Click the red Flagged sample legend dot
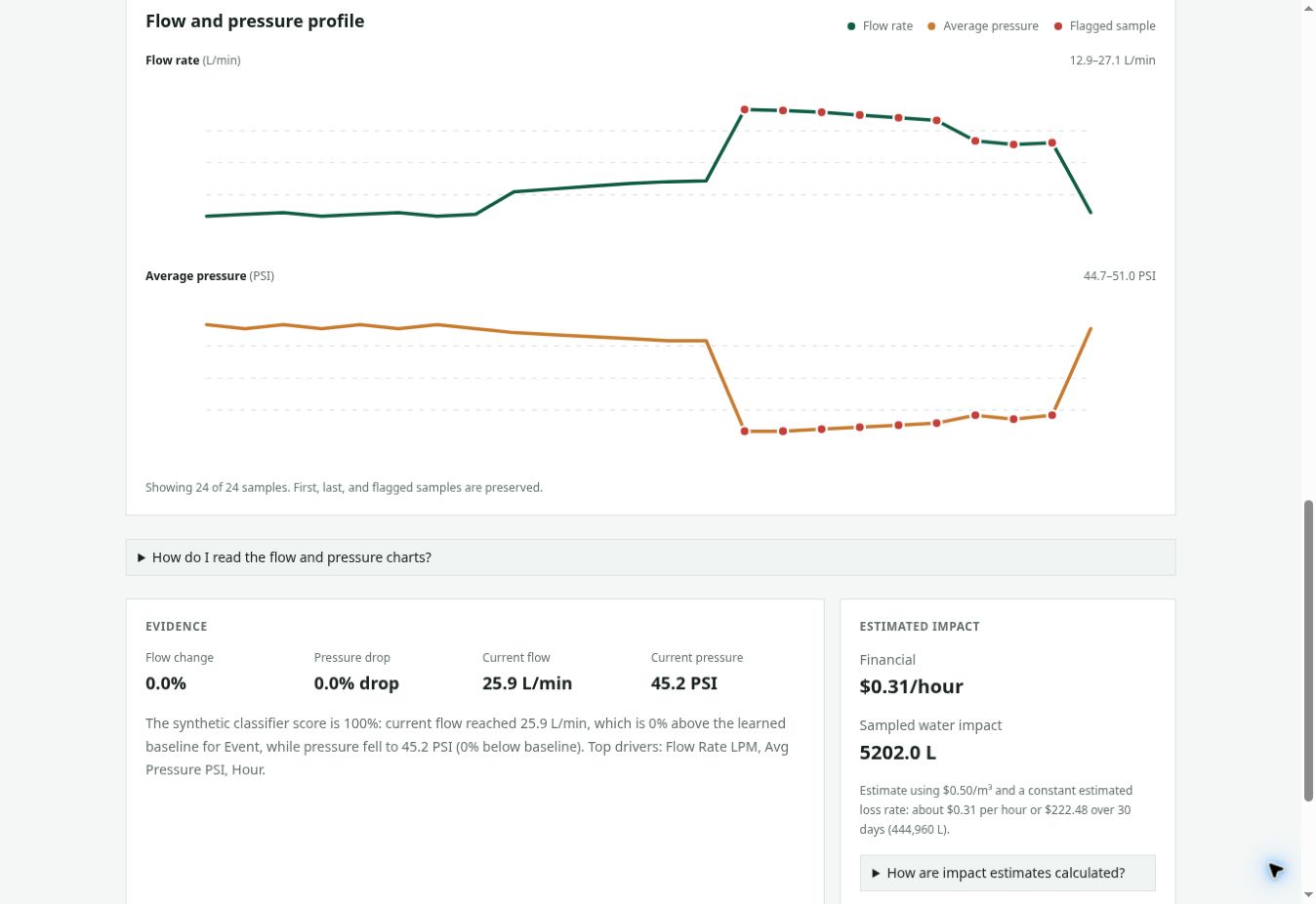This screenshot has width=1316, height=904. tap(1058, 26)
